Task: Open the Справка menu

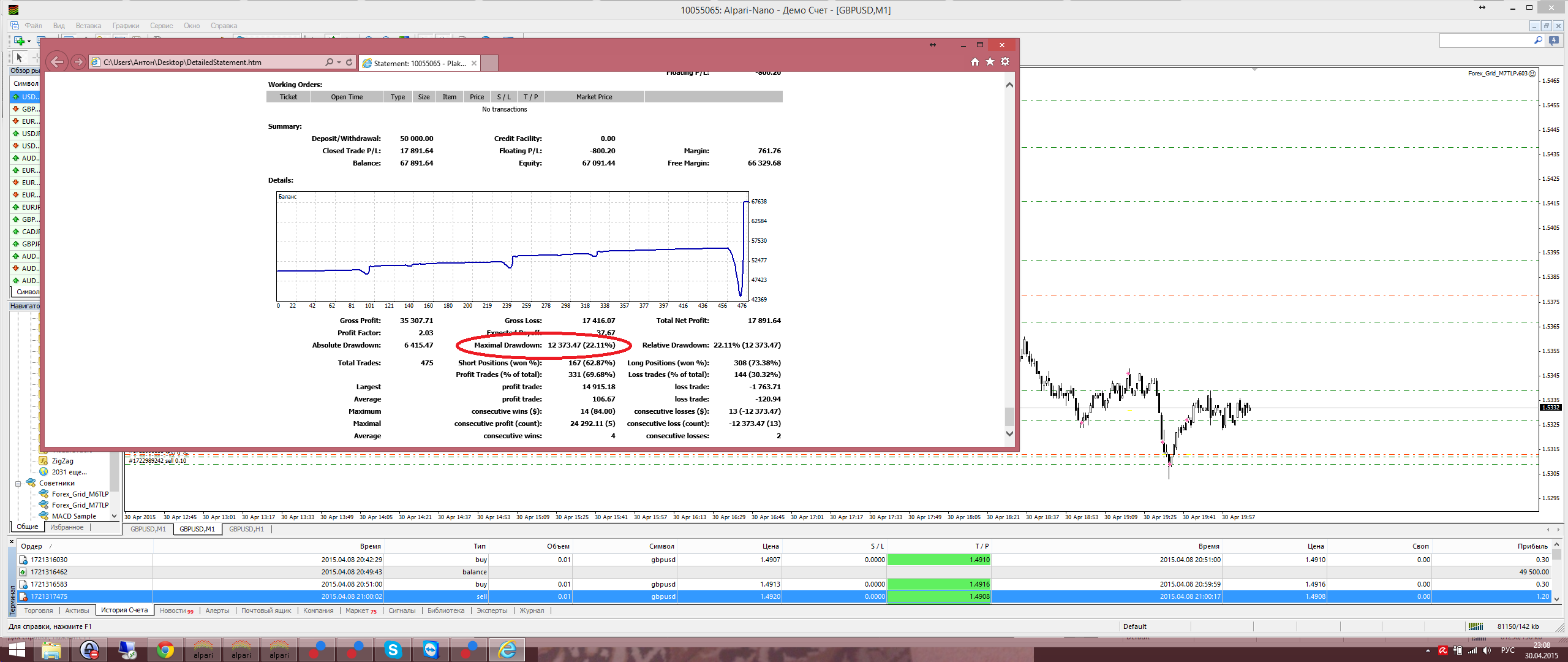Action: [x=224, y=26]
